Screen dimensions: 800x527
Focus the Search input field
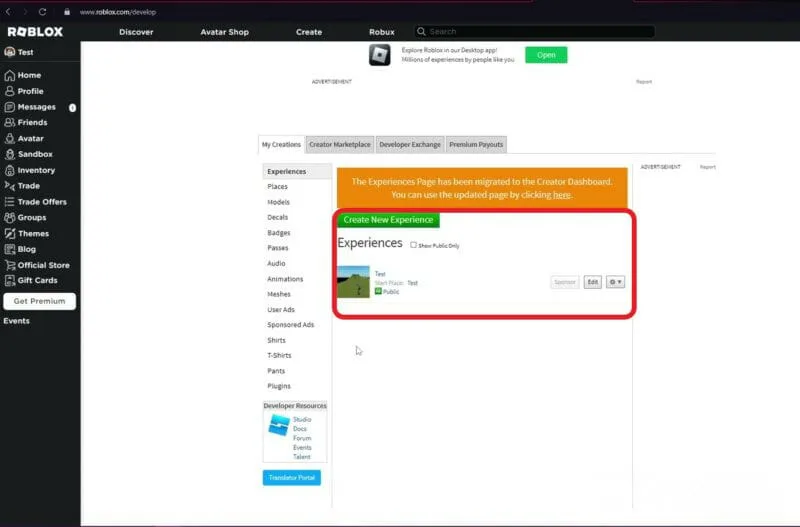point(534,32)
